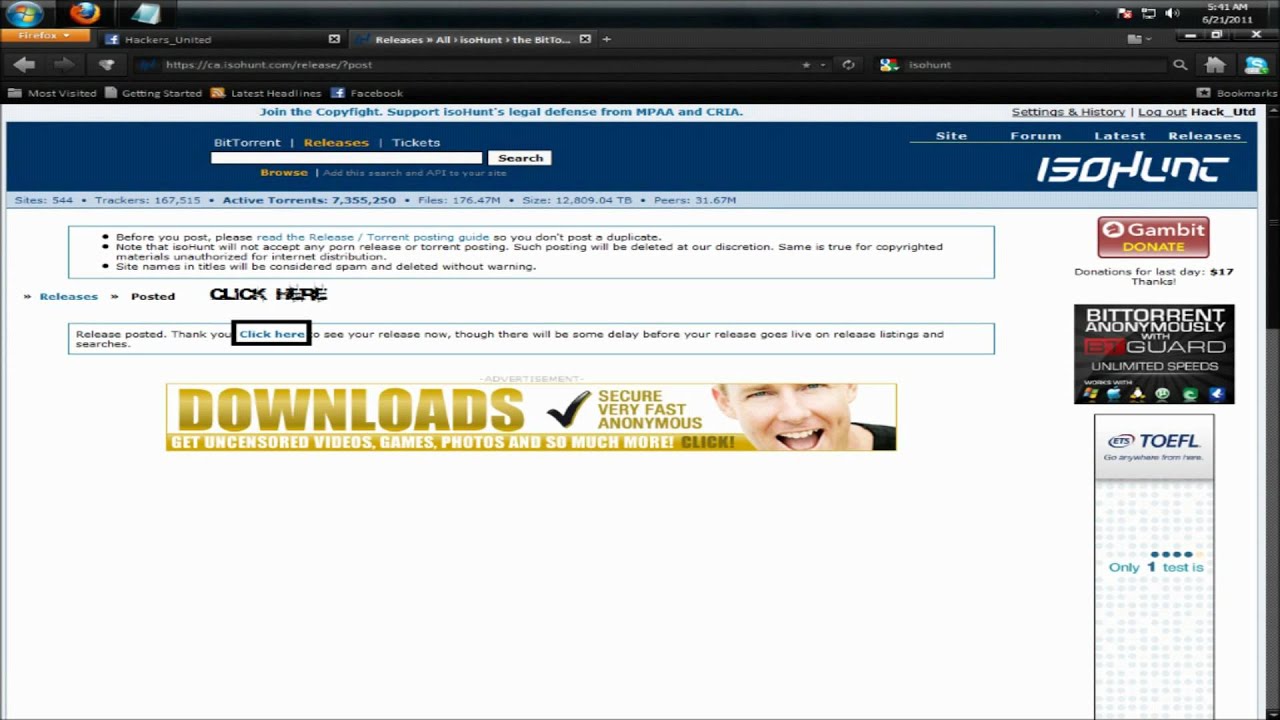The width and height of the screenshot is (1280, 720).
Task: Click the isoHunt logo
Action: (x=1133, y=170)
